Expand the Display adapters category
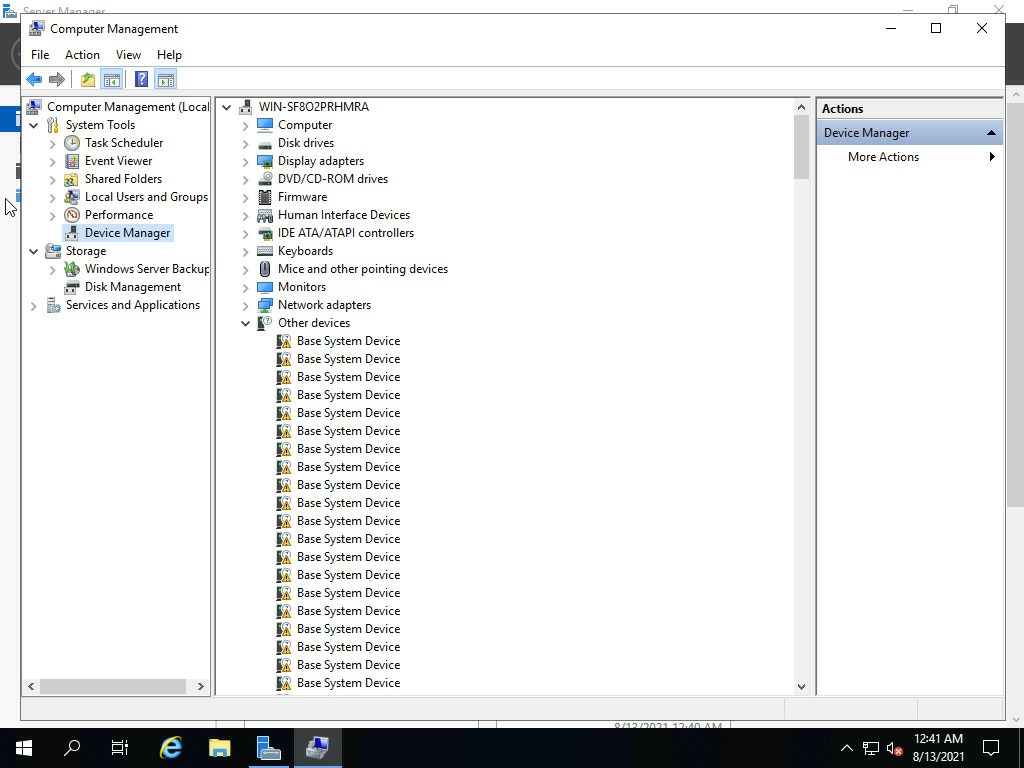Image resolution: width=1024 pixels, height=768 pixels. click(x=246, y=161)
